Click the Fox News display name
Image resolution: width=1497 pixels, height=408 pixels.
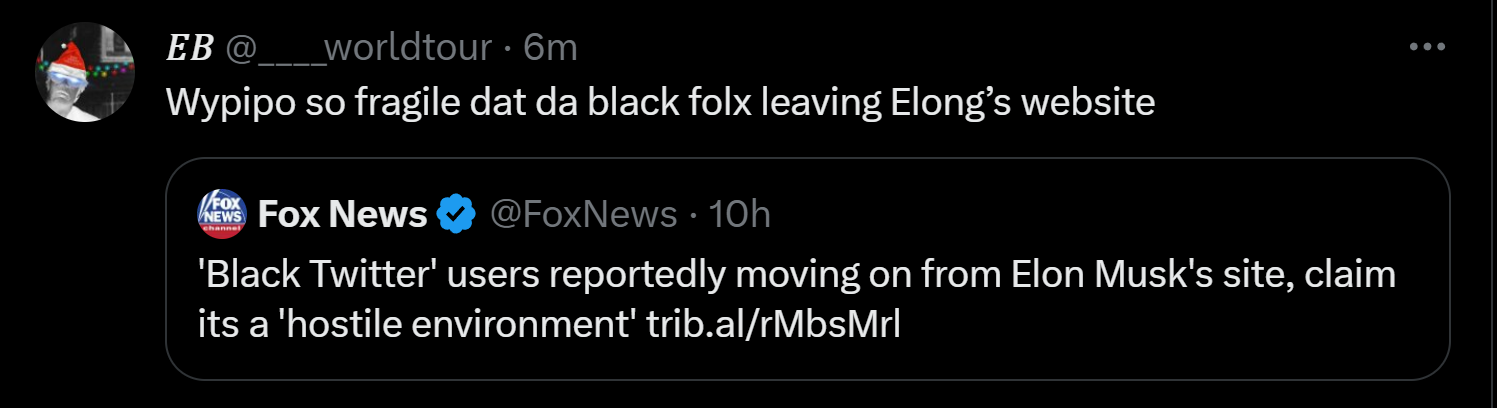(342, 214)
